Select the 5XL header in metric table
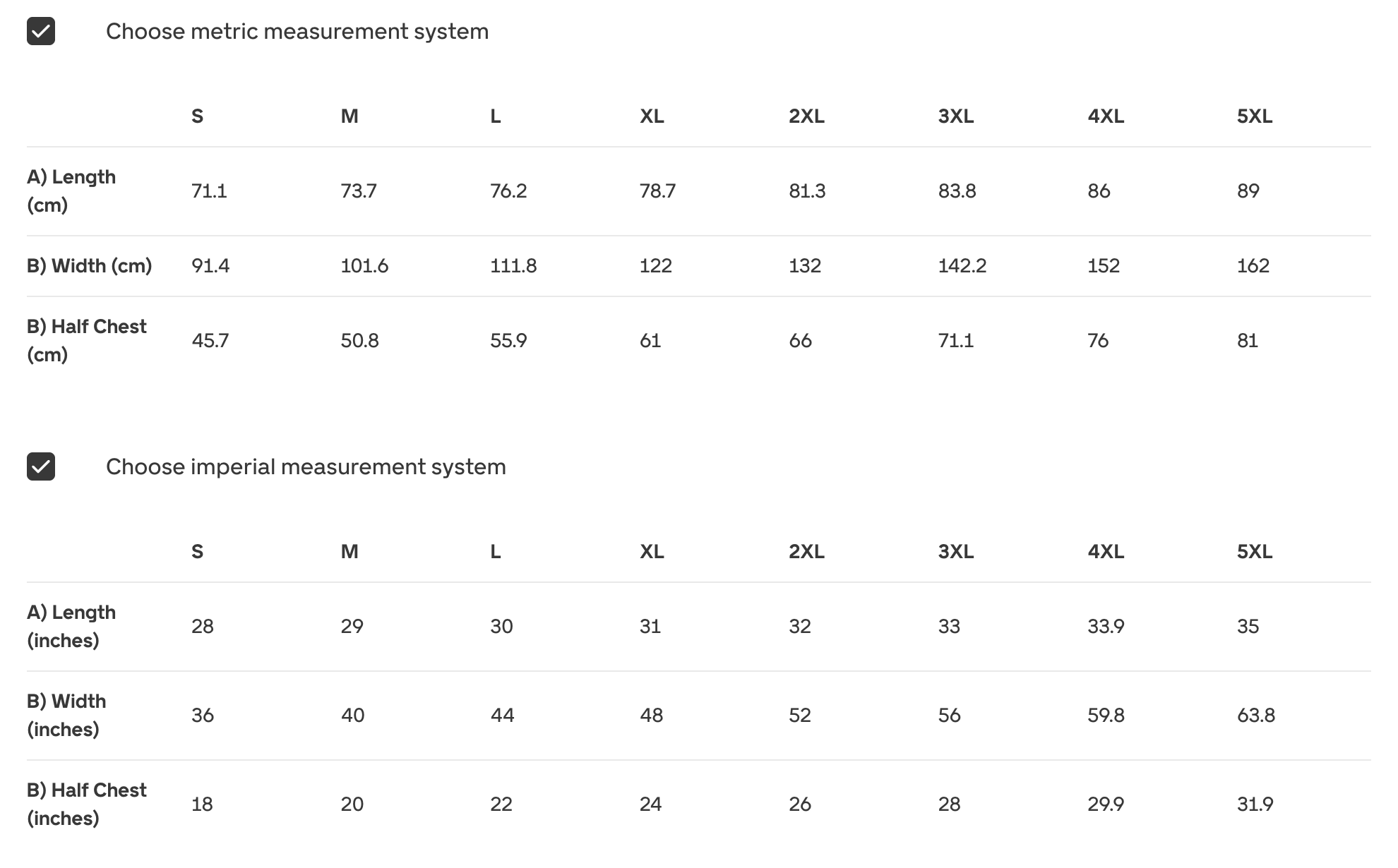This screenshot has width=1398, height=868. coord(1255,116)
